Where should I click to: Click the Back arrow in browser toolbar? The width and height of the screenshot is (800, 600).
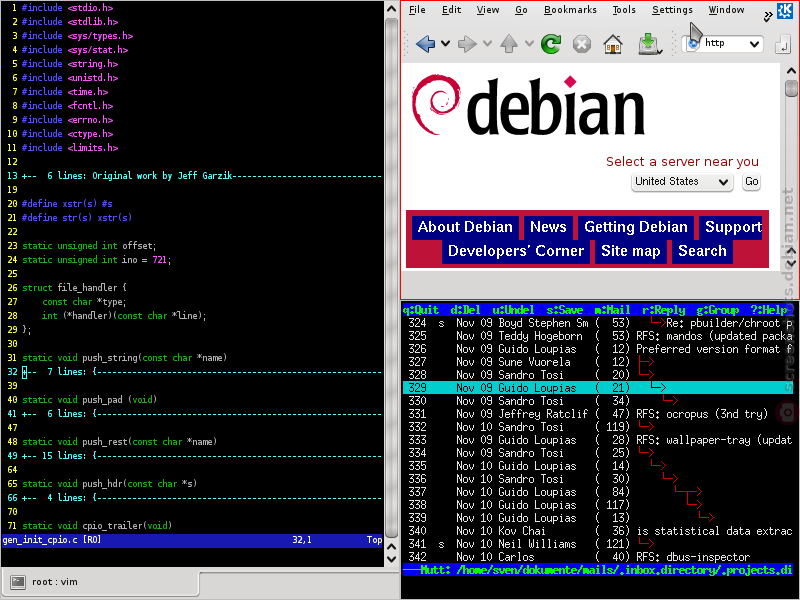(426, 44)
